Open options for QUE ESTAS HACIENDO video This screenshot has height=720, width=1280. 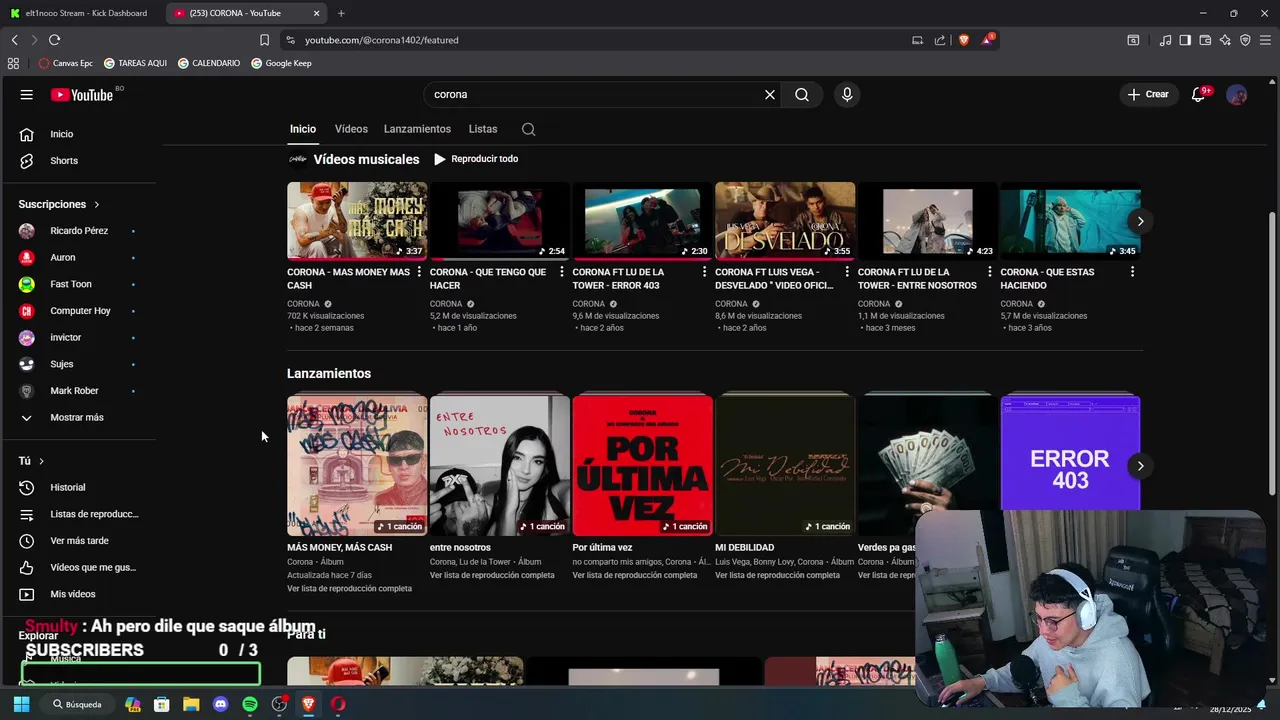[1132, 272]
